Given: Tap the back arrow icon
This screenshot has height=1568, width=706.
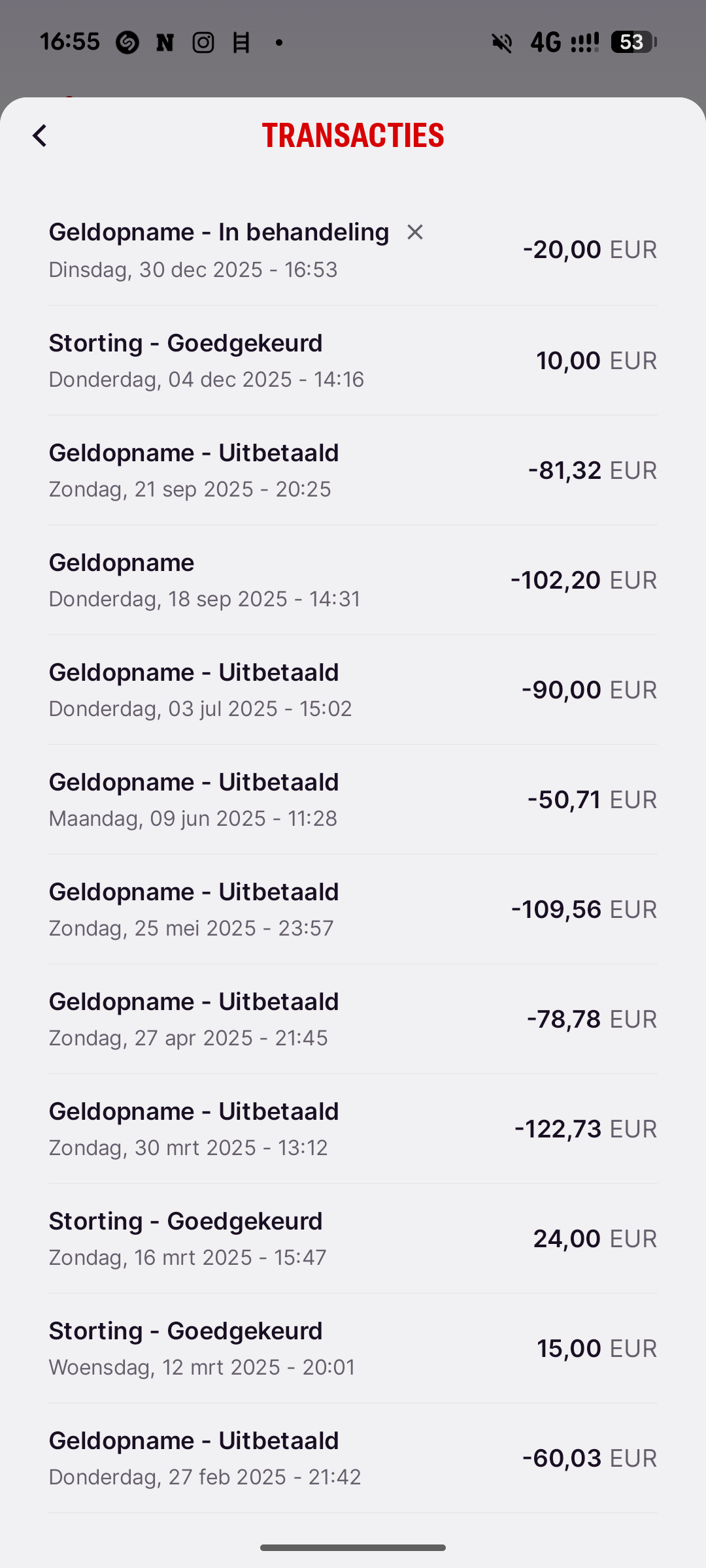Looking at the screenshot, I should click(x=40, y=136).
